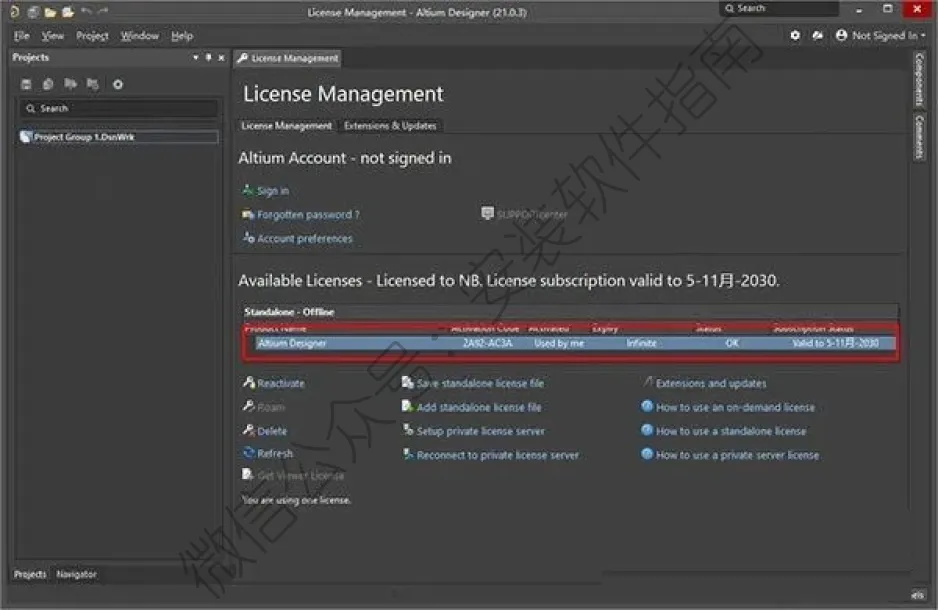This screenshot has height=610, width=938.
Task: Click the settings gear icon in top bar
Action: click(x=795, y=35)
